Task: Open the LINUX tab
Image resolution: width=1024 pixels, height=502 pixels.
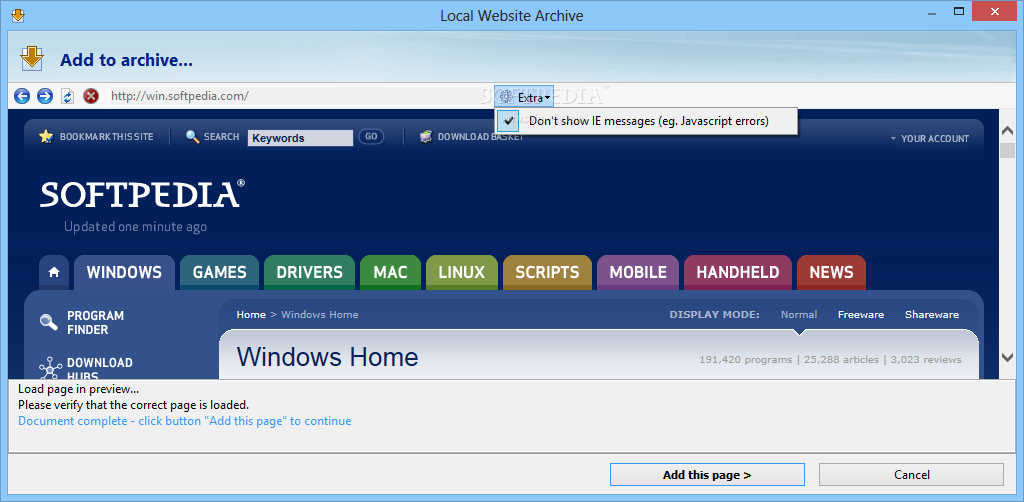Action: click(x=462, y=272)
